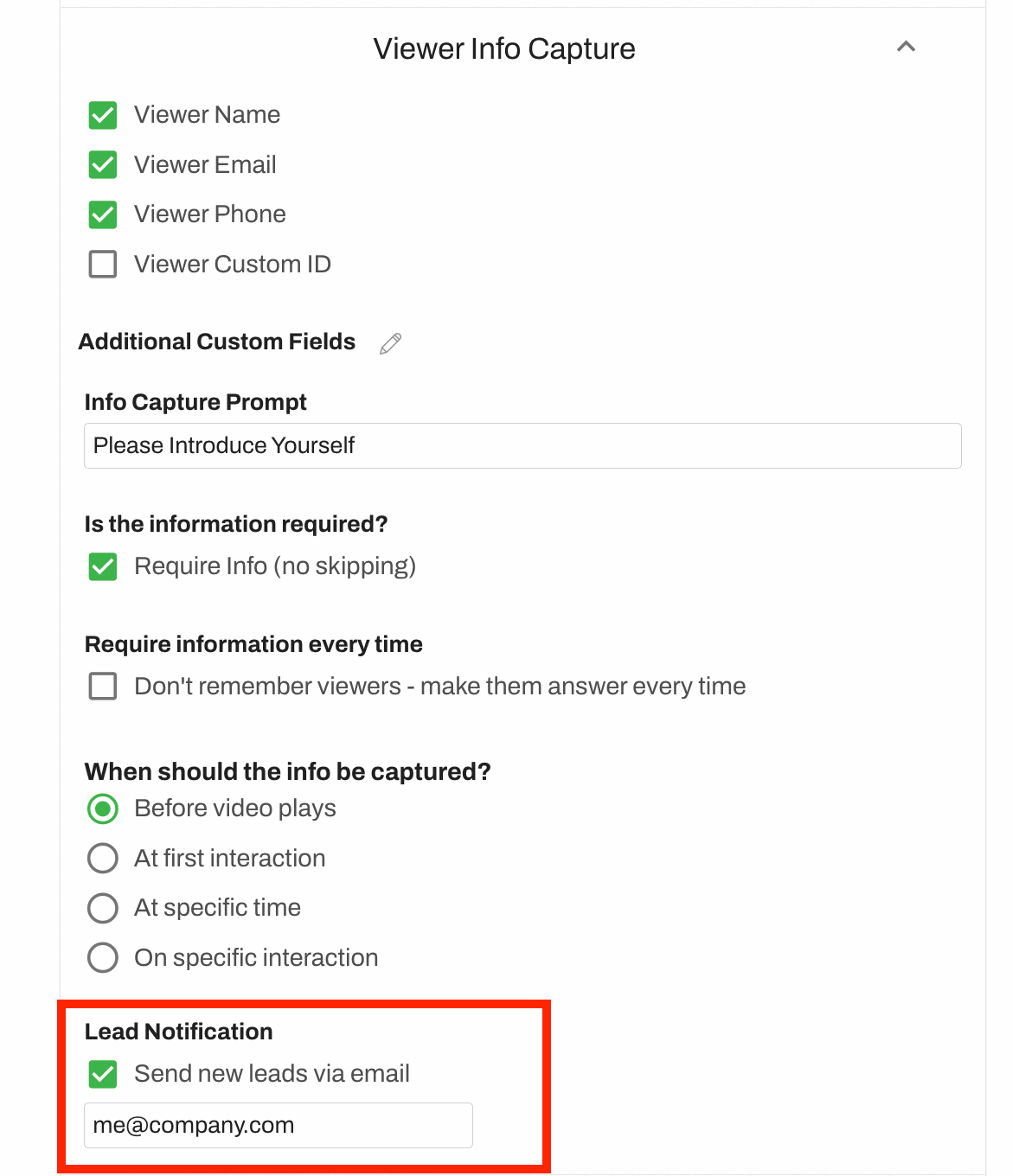Image resolution: width=1012 pixels, height=1176 pixels.
Task: Click the Viewer Info Capture heading
Action: [503, 49]
